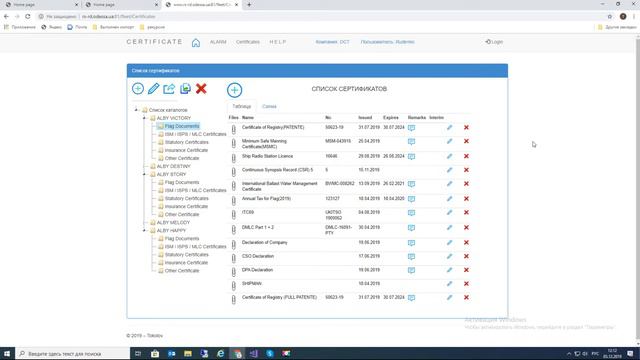Delete the Ship Radio Station Licence row
The width and height of the screenshot is (640, 360).
(466, 156)
